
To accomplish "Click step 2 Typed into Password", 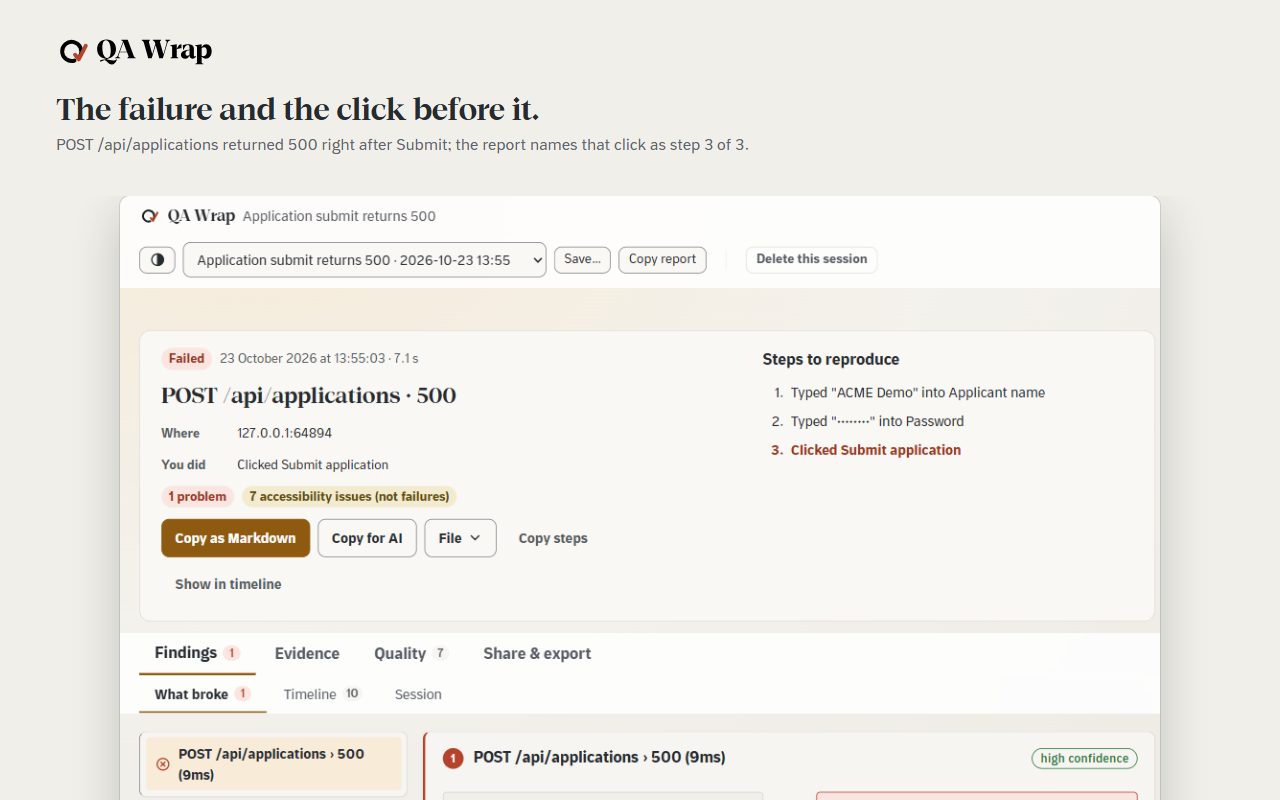I will 878,421.
